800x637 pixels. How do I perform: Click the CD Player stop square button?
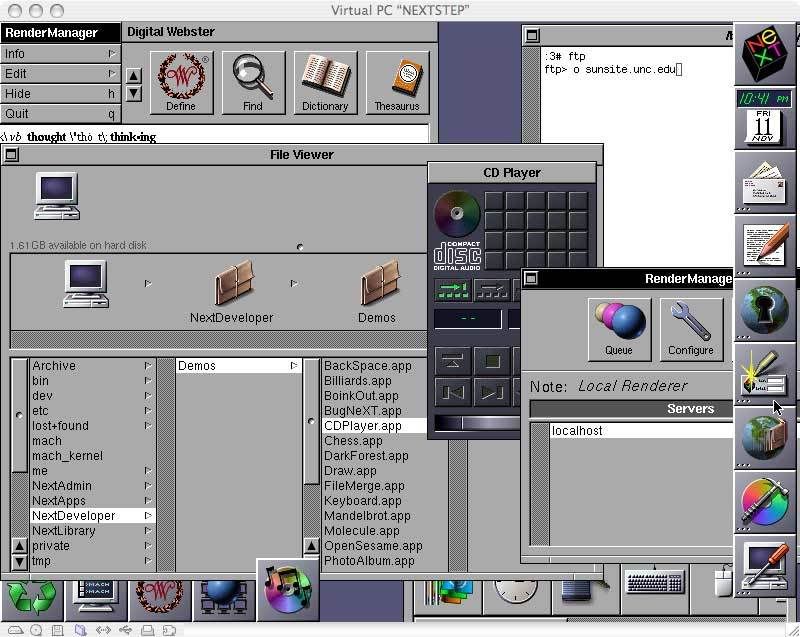tap(492, 362)
